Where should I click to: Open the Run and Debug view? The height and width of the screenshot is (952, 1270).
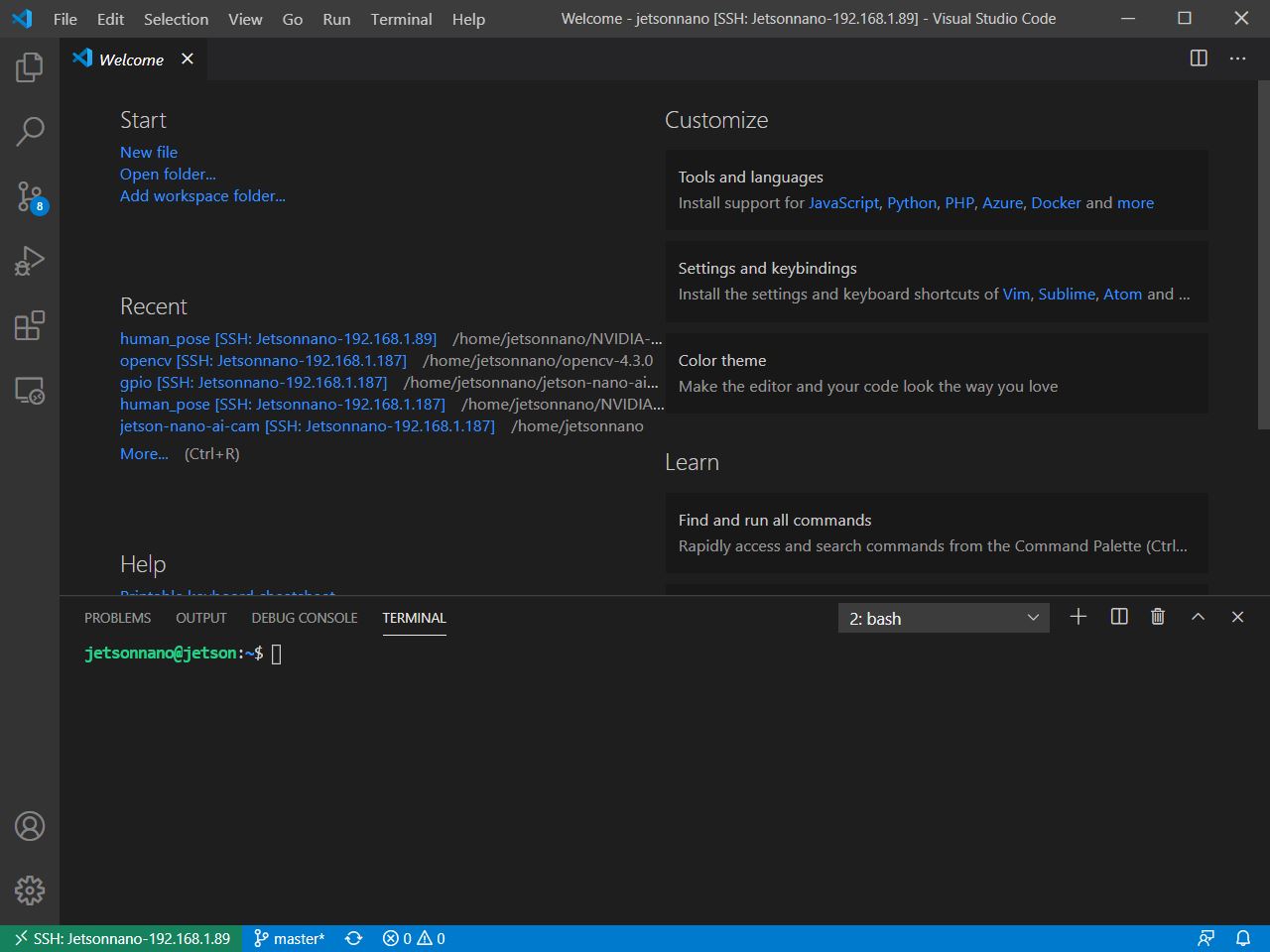[30, 261]
